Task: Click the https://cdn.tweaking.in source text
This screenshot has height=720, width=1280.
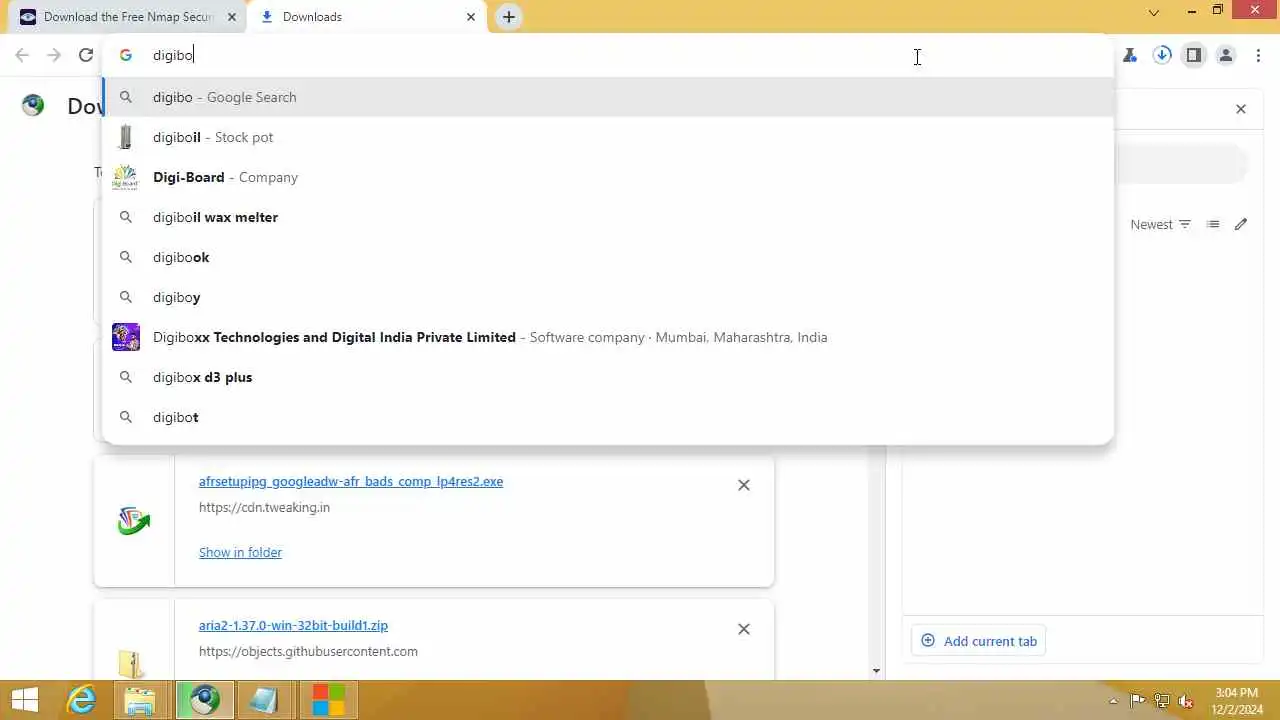Action: pyautogui.click(x=264, y=507)
